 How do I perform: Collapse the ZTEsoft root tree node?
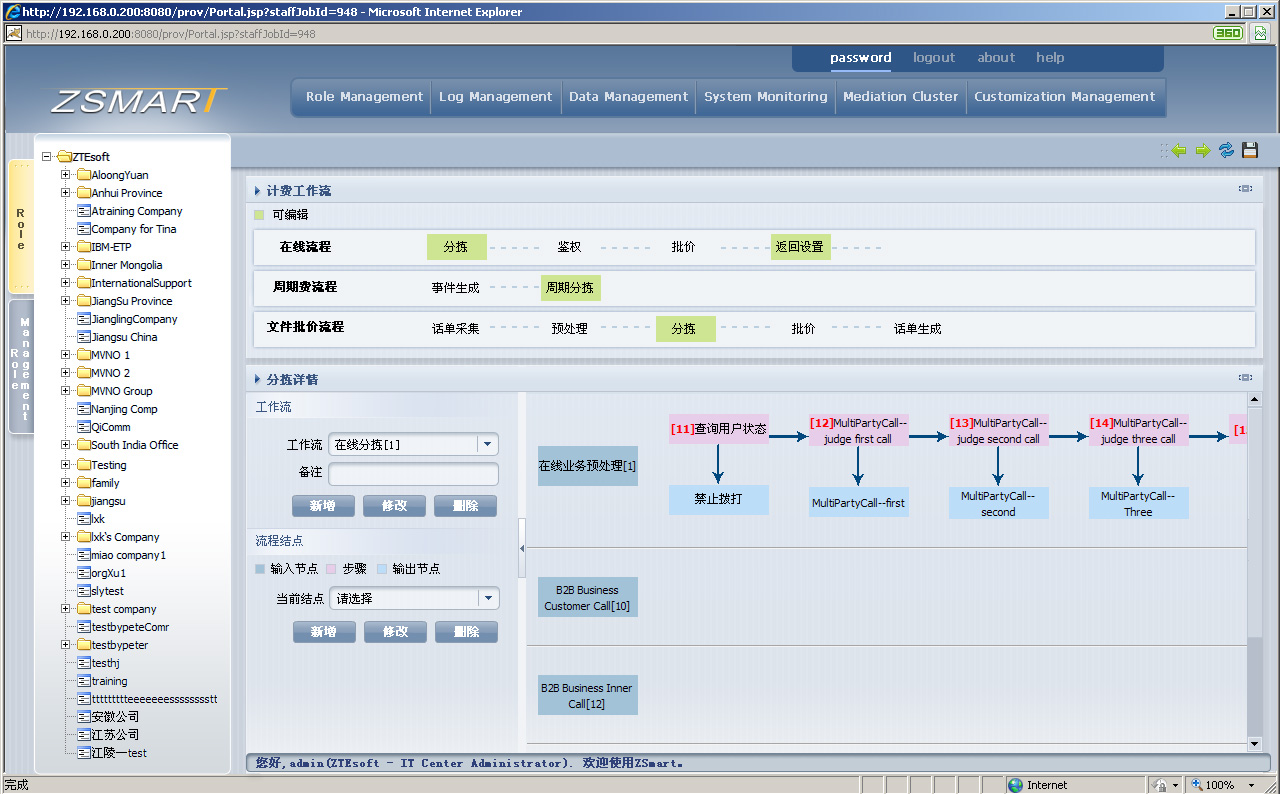click(47, 157)
